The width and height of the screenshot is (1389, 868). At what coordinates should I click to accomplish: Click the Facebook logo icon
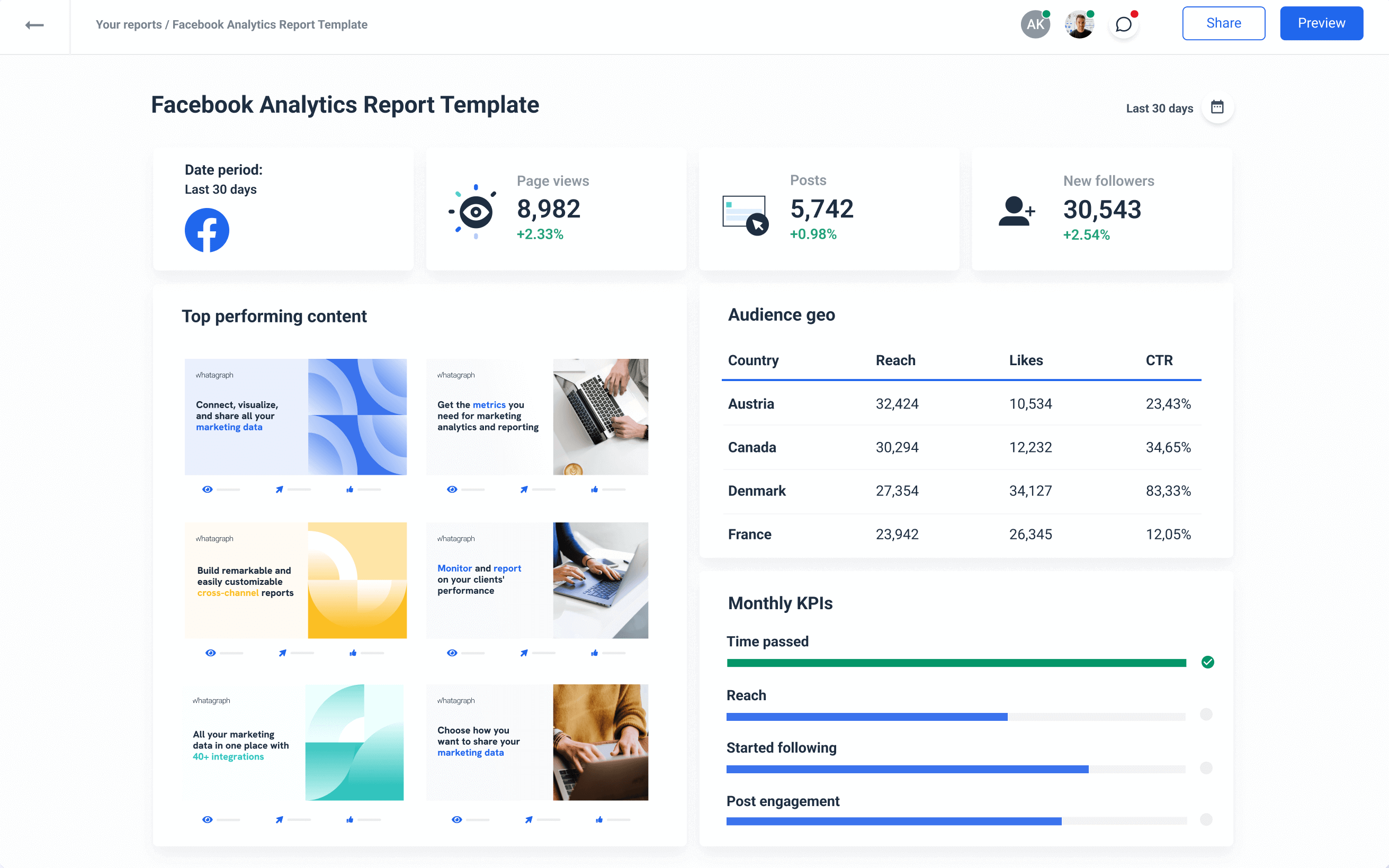[207, 230]
